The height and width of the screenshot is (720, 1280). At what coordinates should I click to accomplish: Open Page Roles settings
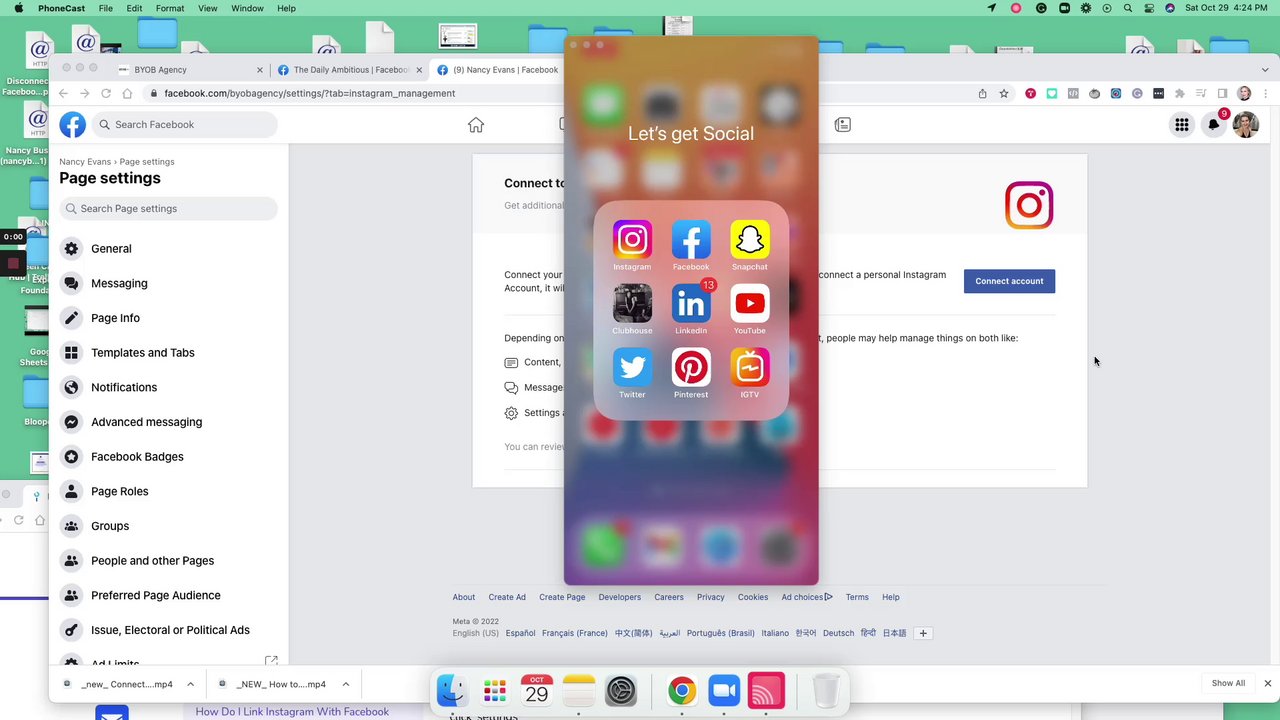[168, 491]
